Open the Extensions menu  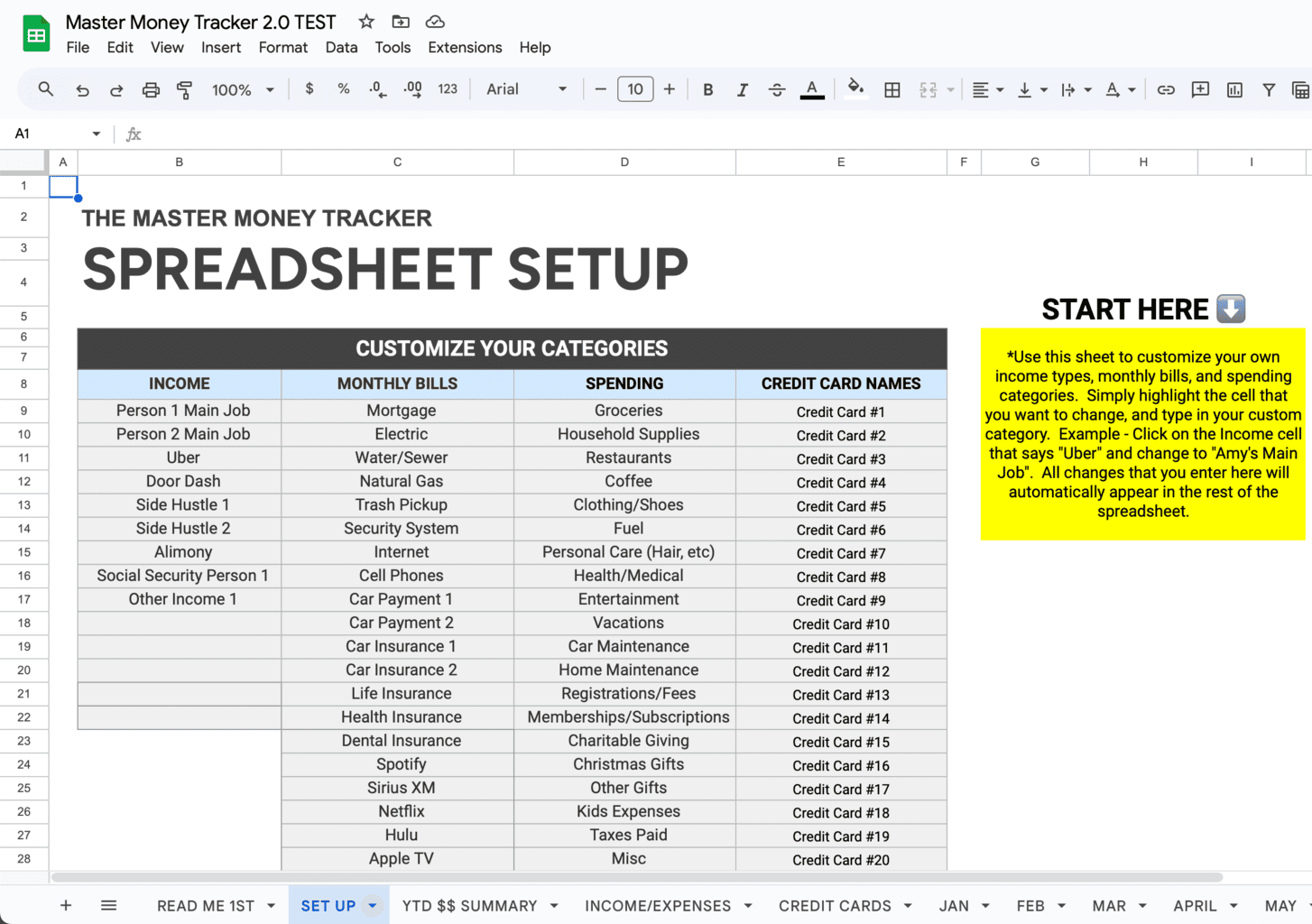coord(465,47)
